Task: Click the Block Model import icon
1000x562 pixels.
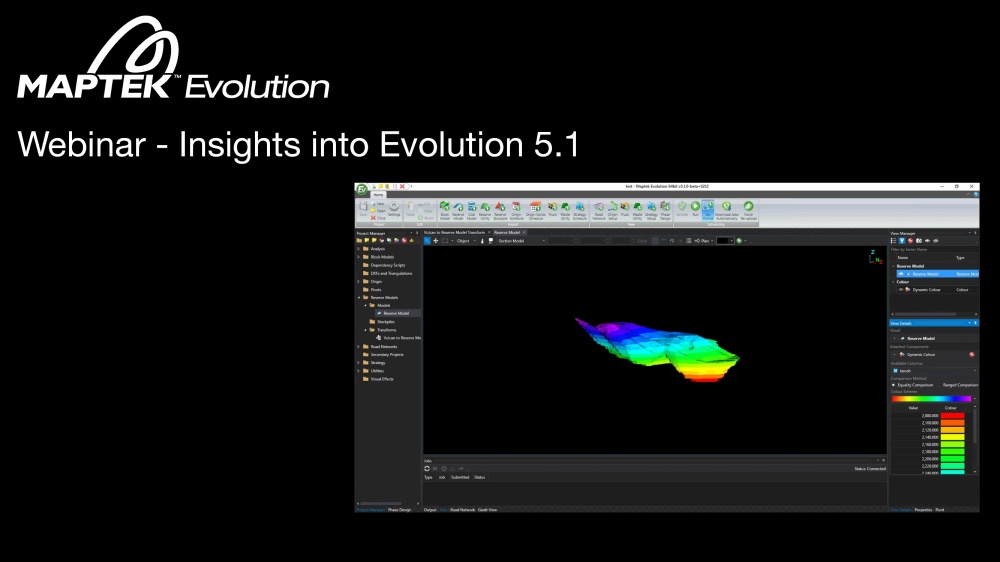Action: pyautogui.click(x=445, y=211)
